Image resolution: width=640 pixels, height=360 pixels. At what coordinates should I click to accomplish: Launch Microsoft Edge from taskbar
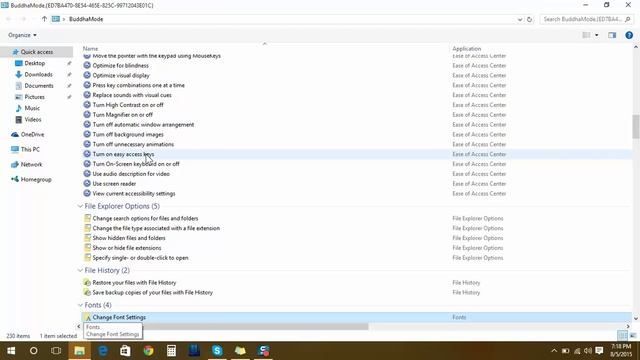click(x=103, y=351)
